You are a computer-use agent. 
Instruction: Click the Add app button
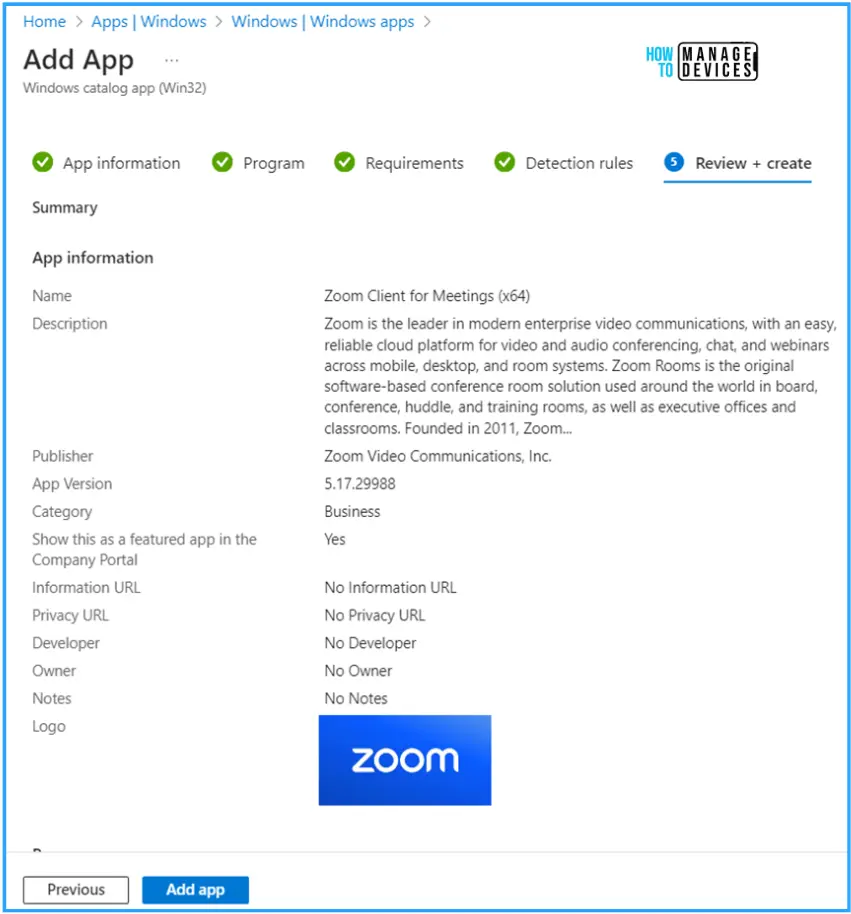coord(195,890)
